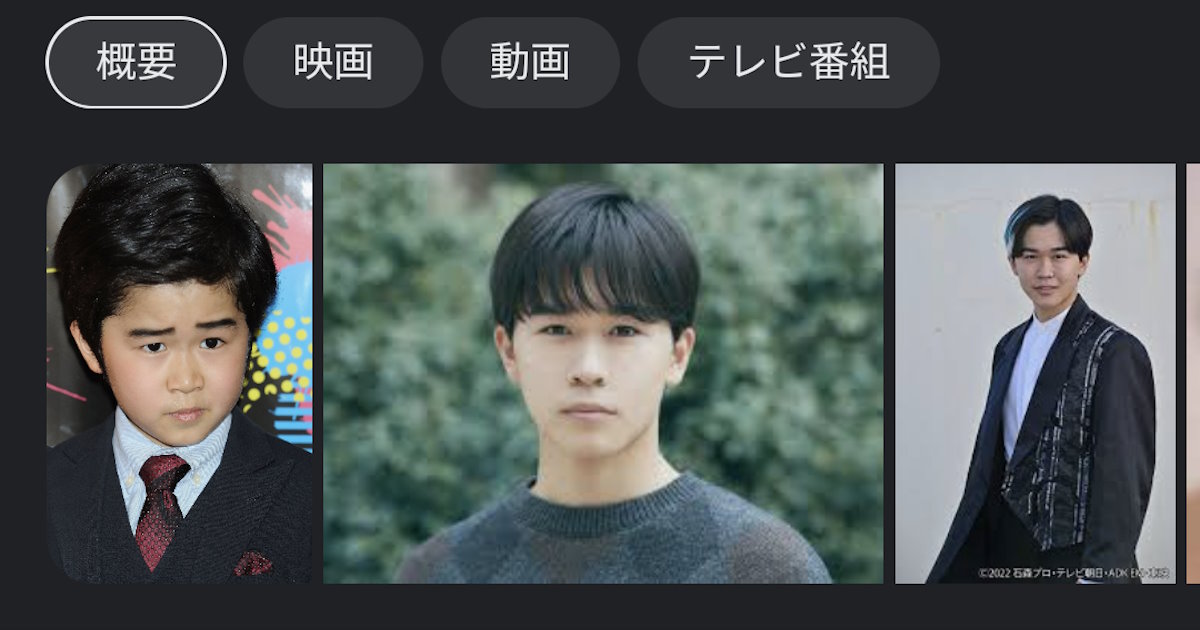Return to overview with the 概要 chip
Image resolution: width=1200 pixels, height=630 pixels.
click(x=136, y=62)
